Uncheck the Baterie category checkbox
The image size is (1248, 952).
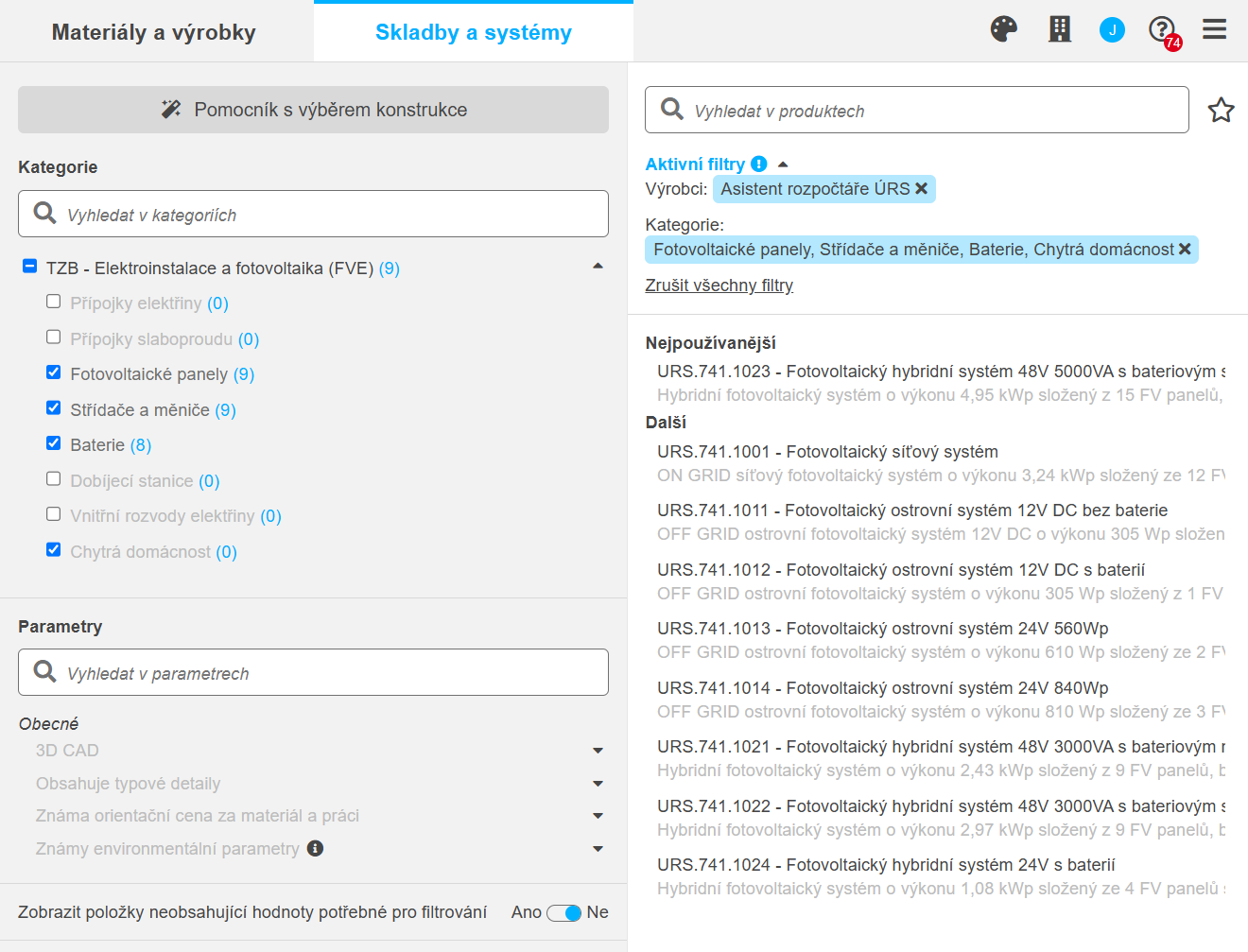click(x=54, y=443)
